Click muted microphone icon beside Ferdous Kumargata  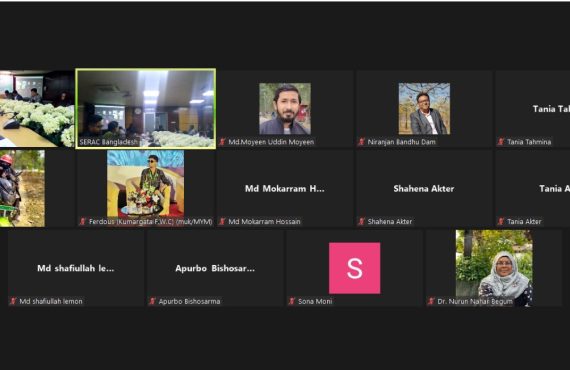click(83, 221)
